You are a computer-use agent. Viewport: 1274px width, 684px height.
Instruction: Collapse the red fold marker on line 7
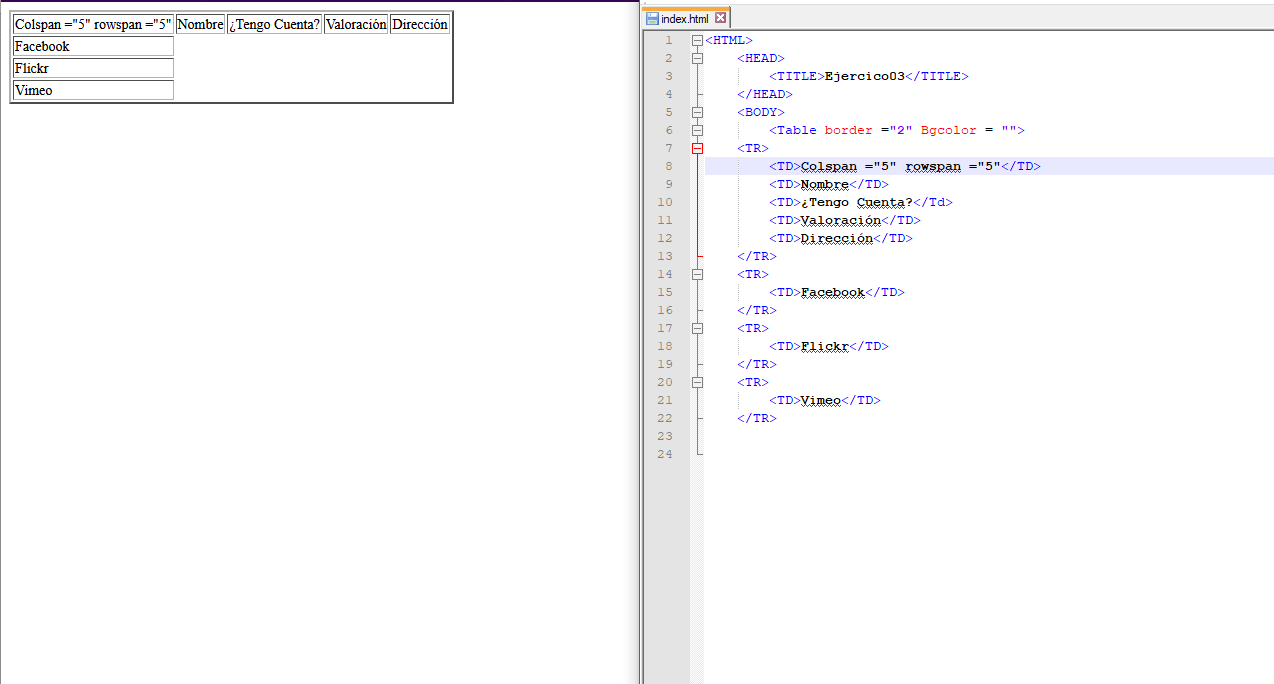[x=697, y=148]
